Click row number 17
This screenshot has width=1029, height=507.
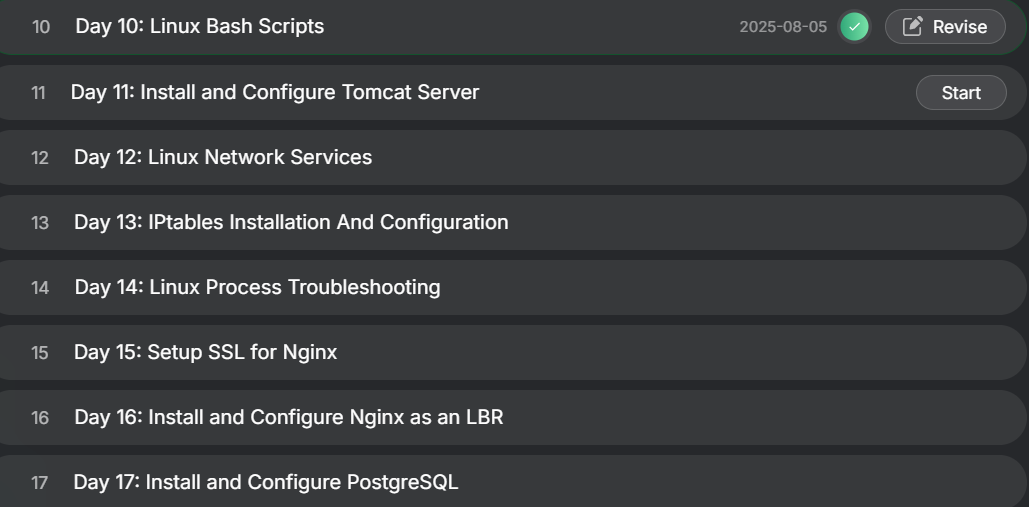tap(40, 483)
